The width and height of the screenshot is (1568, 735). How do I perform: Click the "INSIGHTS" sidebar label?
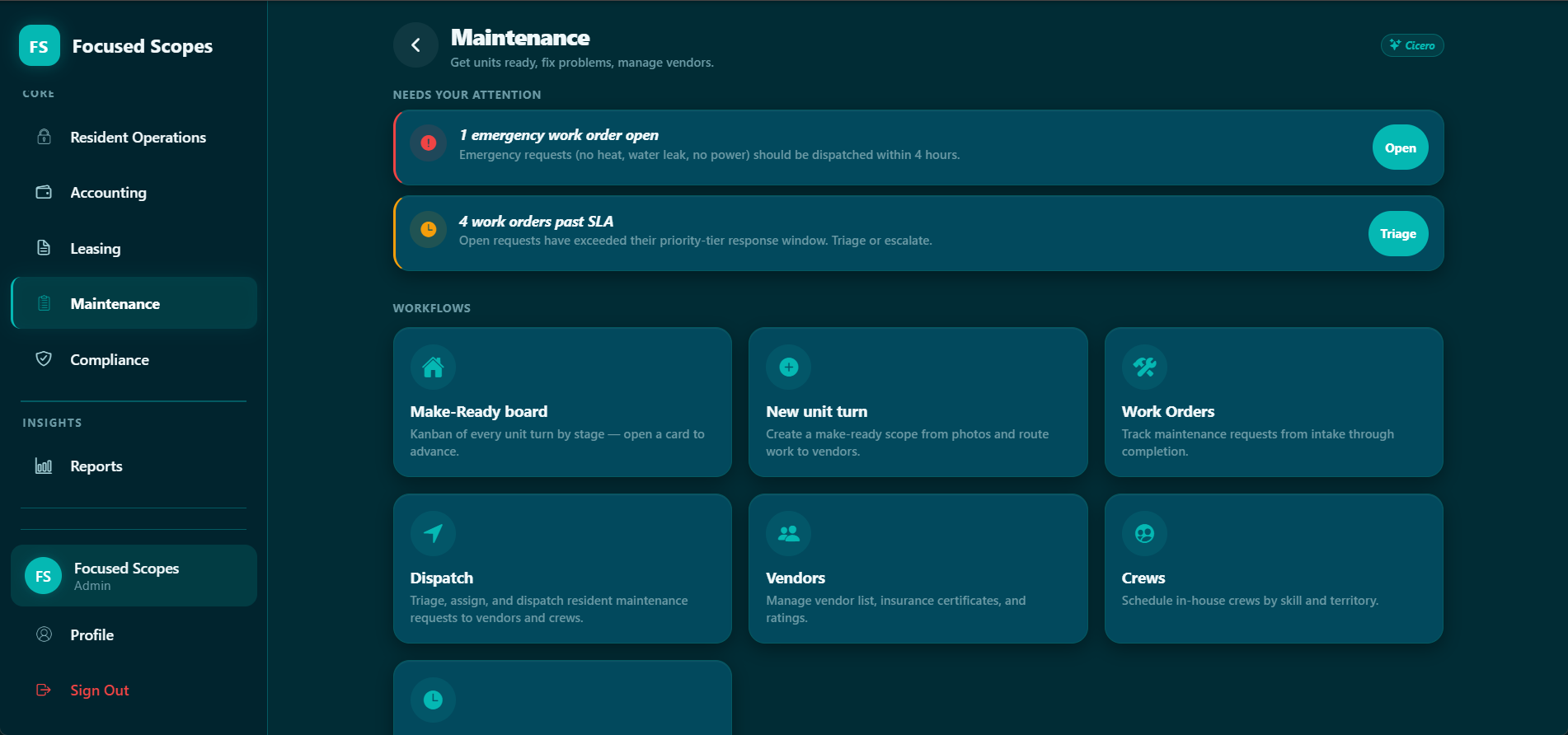[x=52, y=423]
